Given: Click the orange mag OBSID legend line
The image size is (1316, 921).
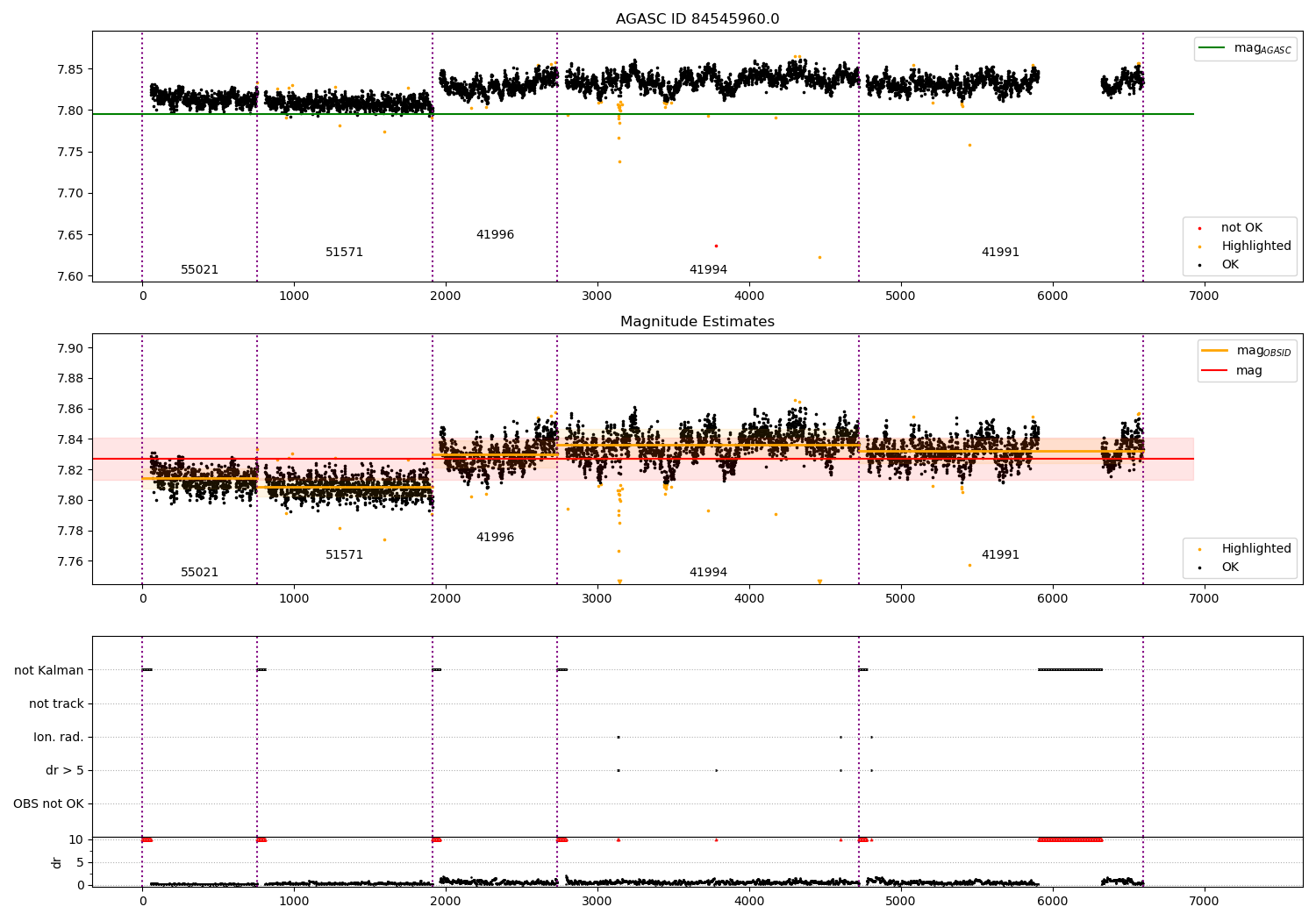Looking at the screenshot, I should coord(1214,351).
